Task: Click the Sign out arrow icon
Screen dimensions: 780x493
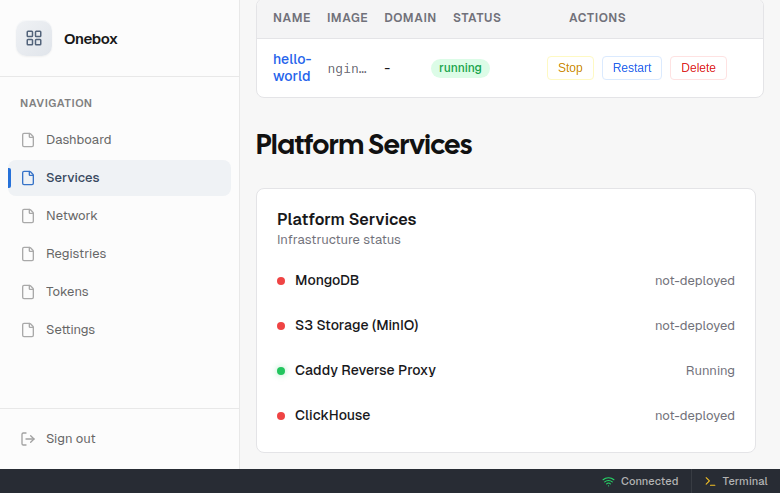Action: (x=28, y=439)
